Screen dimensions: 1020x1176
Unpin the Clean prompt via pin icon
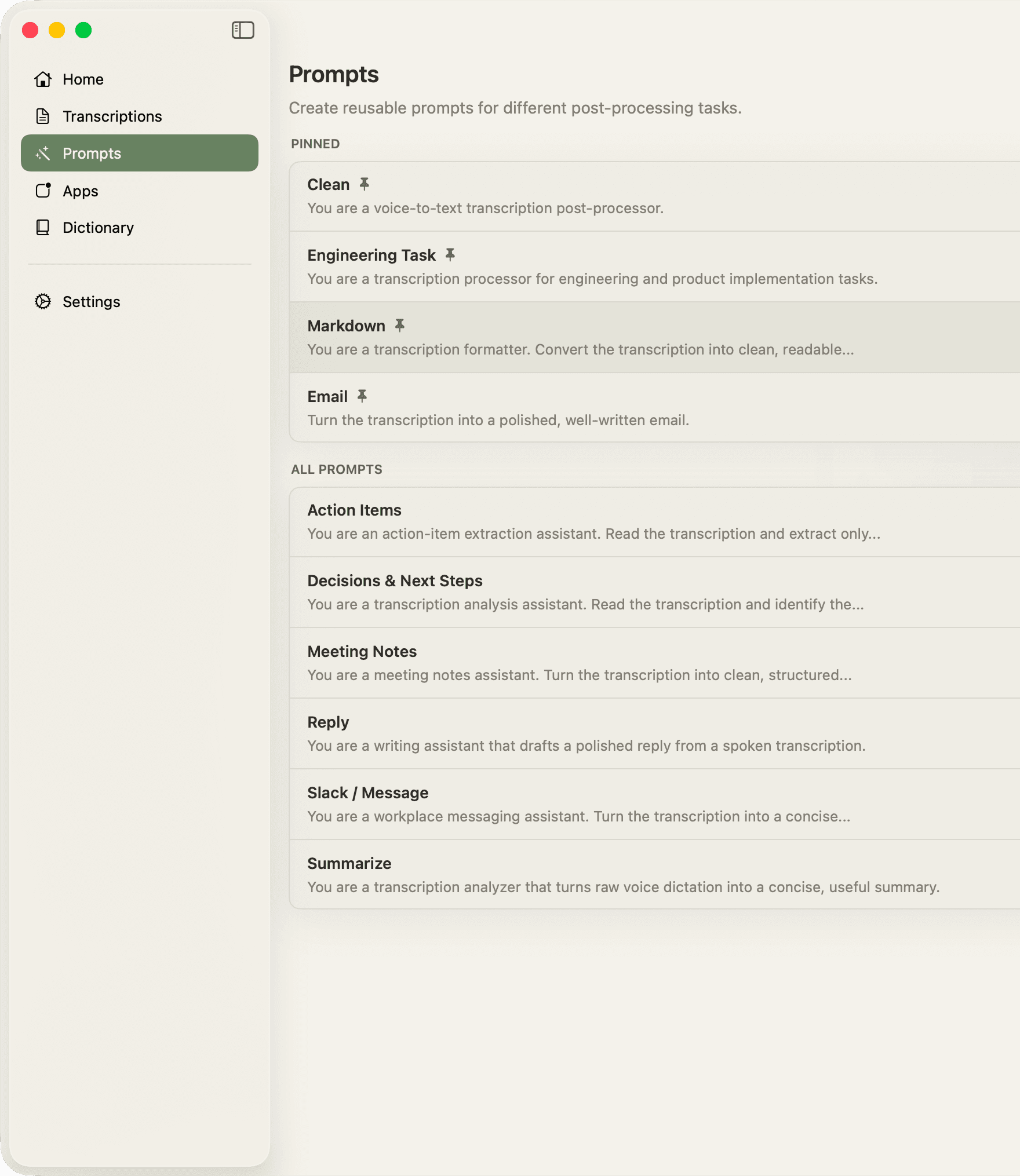tap(365, 184)
